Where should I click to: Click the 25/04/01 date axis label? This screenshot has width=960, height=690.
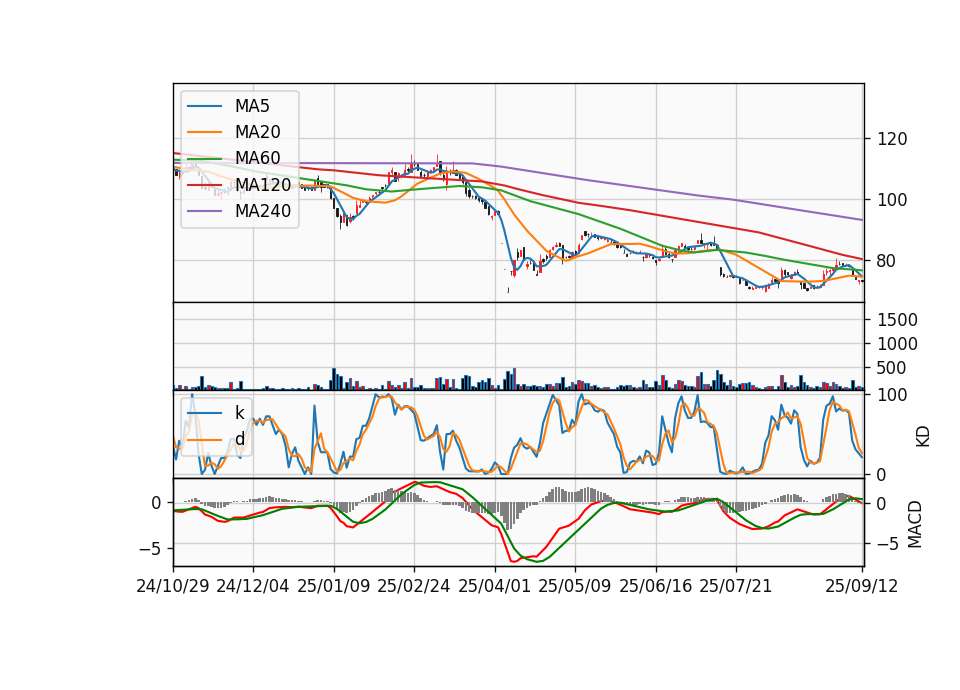[495, 586]
